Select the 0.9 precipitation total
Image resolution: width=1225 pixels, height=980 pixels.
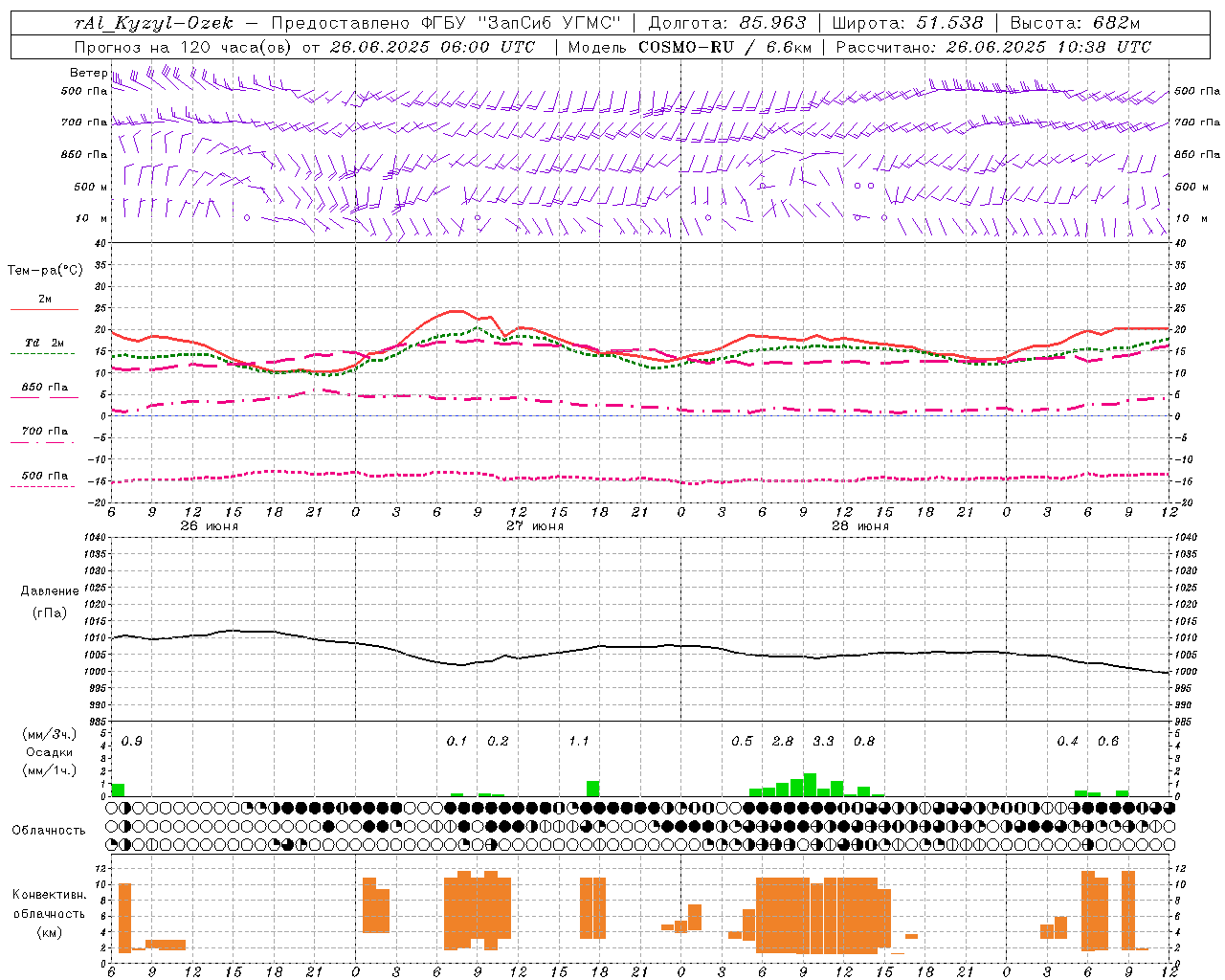click(132, 742)
